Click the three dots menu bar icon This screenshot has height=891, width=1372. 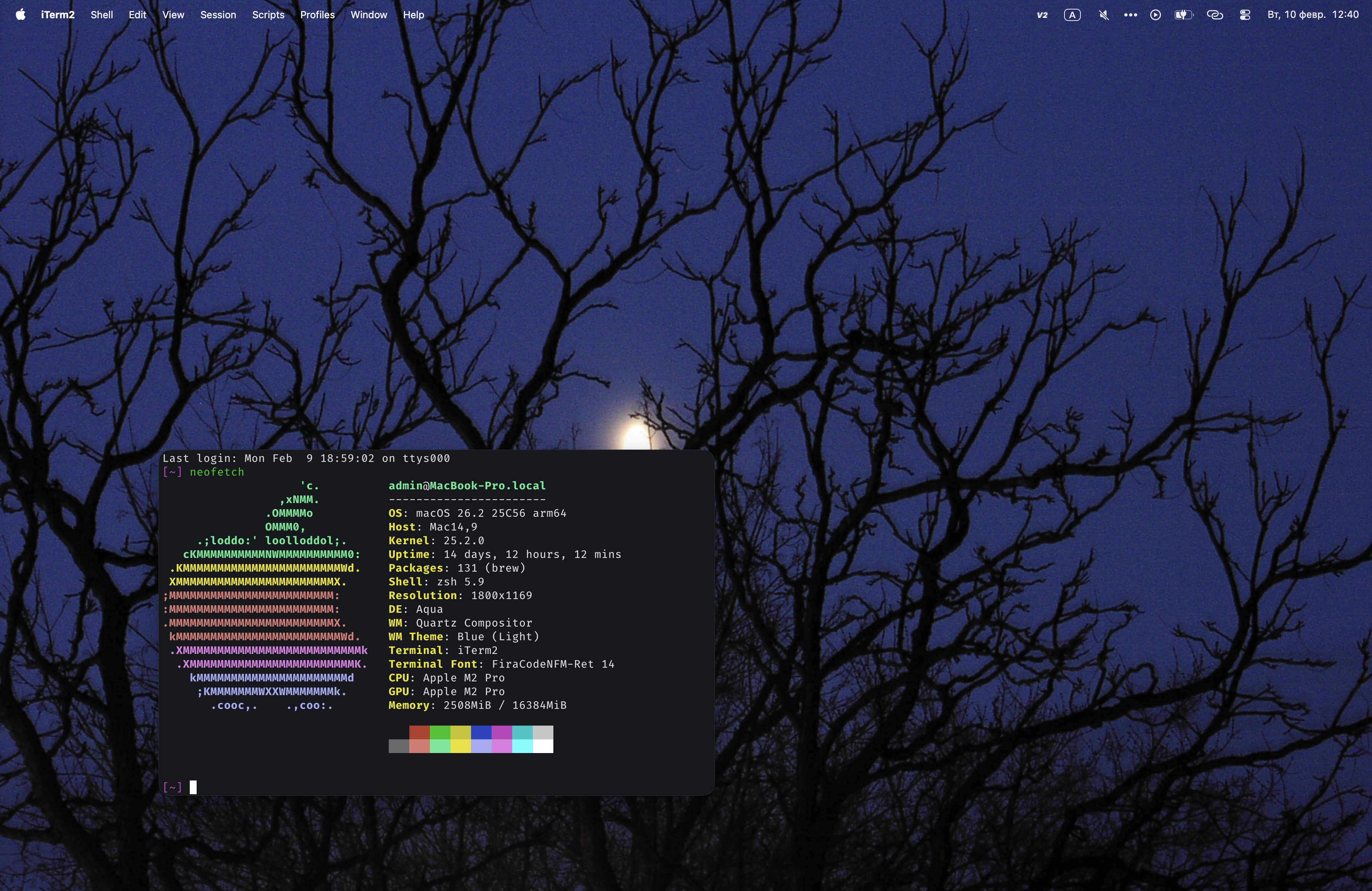tap(1130, 15)
